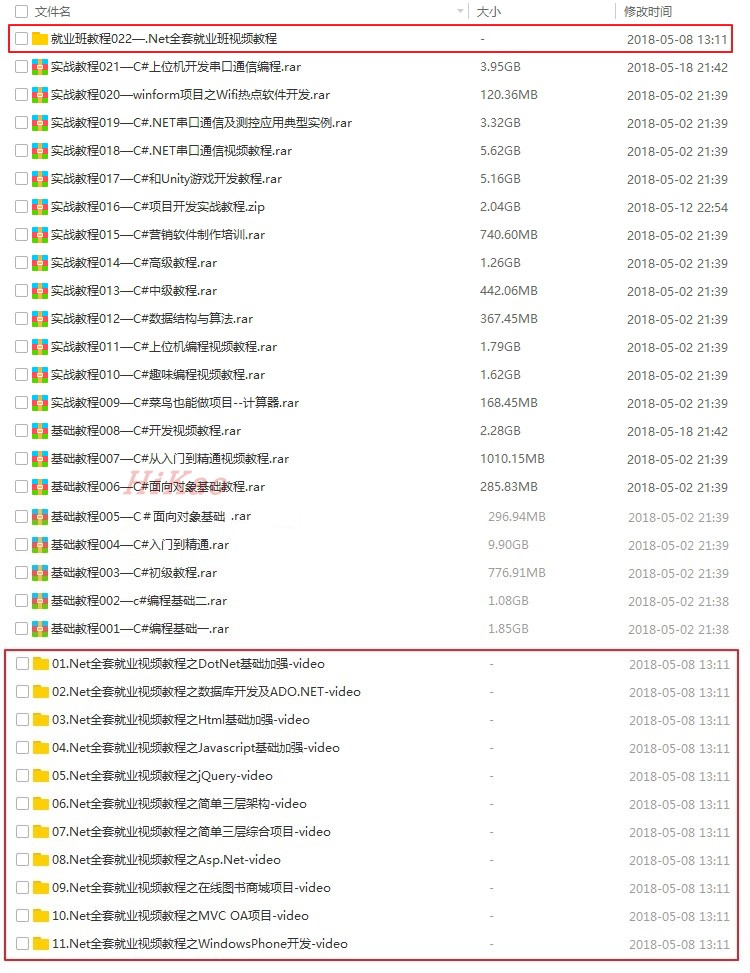Check the box for 实战教程017 Unity游戏开发教程
750x973 pixels.
click(x=21, y=179)
